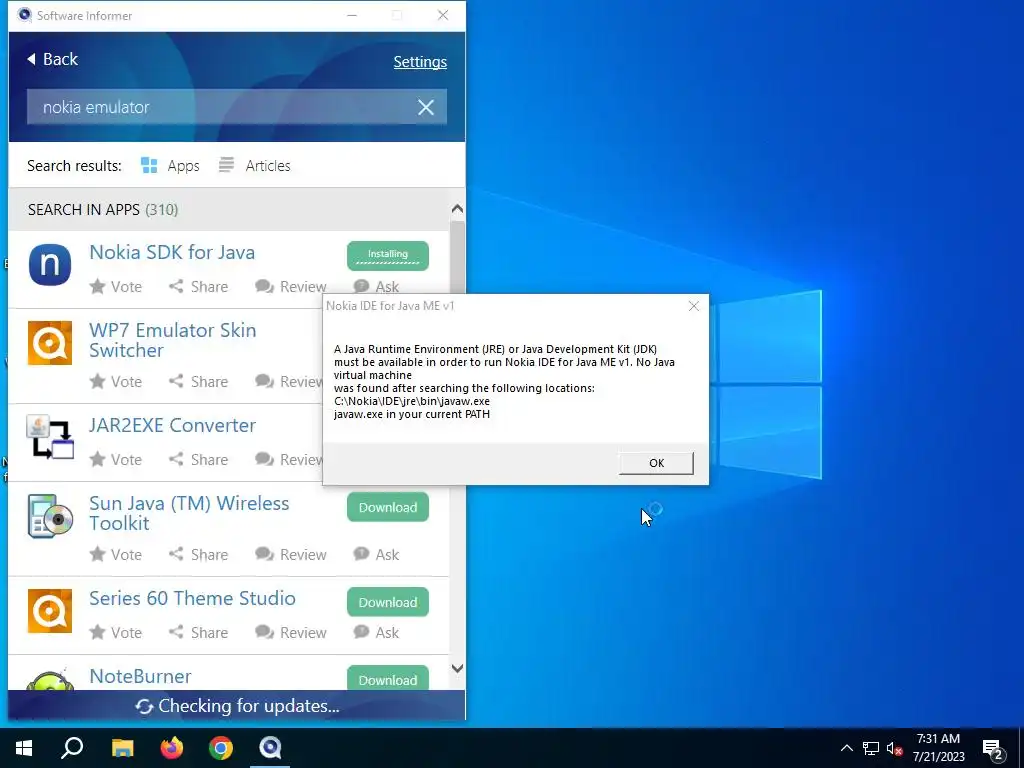Screen dimensions: 1024x768
Task: Select Software Informer taskbar icon
Action: click(270, 748)
